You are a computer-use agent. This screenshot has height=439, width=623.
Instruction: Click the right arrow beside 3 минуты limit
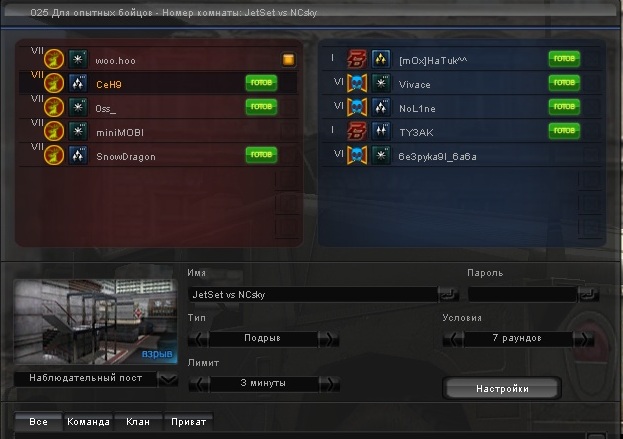(329, 384)
